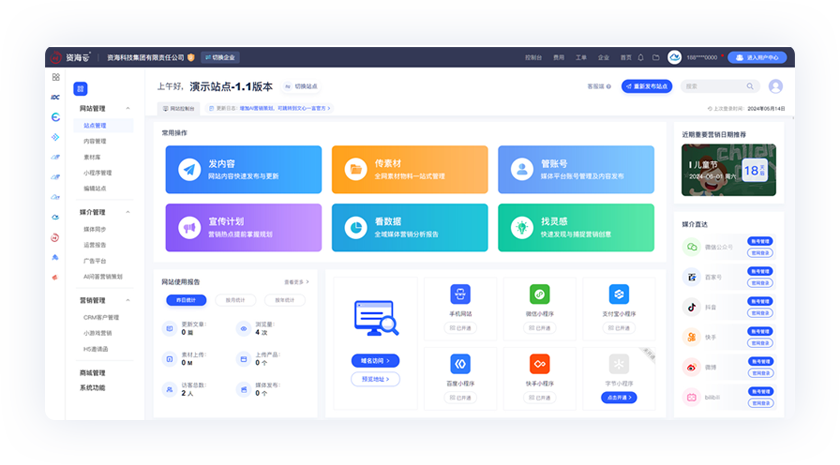Click the search magnifier icon
840x465 pixels.
pyautogui.click(x=748, y=86)
